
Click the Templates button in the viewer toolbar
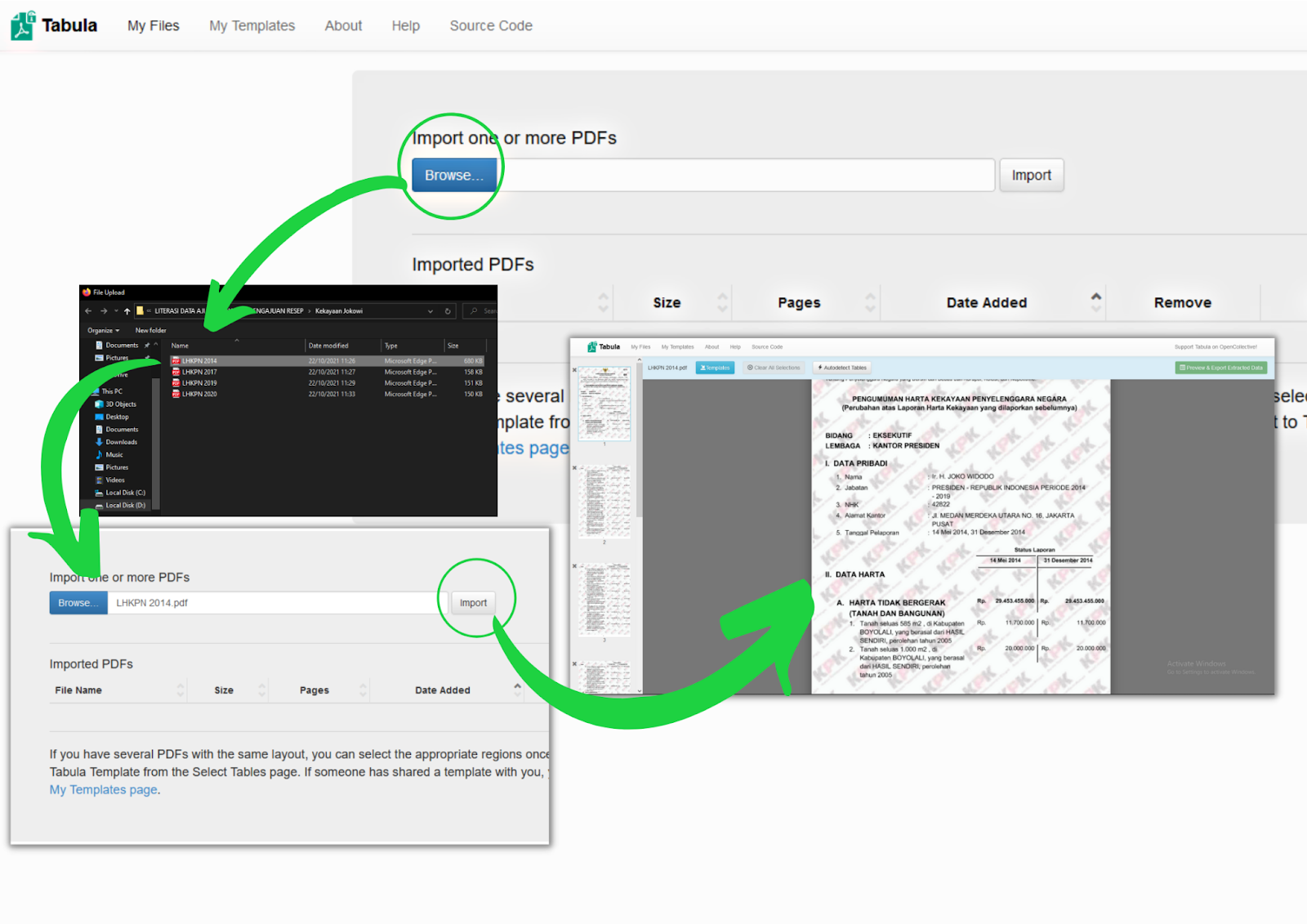(x=715, y=368)
